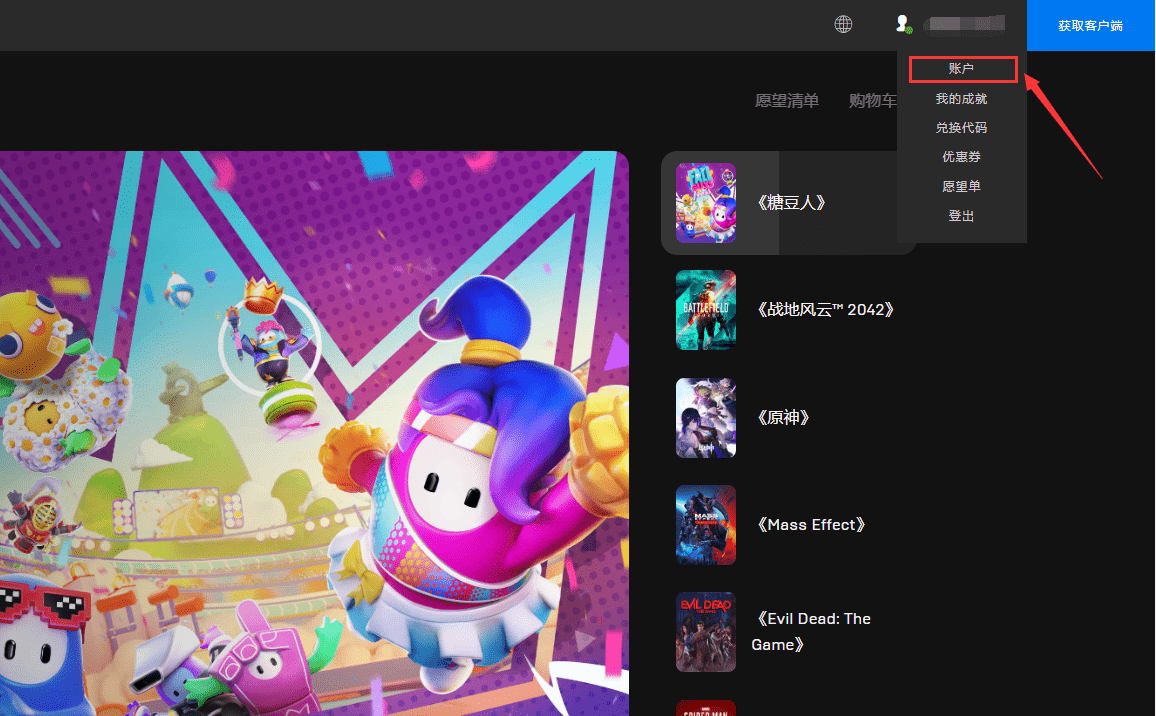This screenshot has width=1156, height=716.
Task: Click the user avatar icon in header
Action: 902,24
